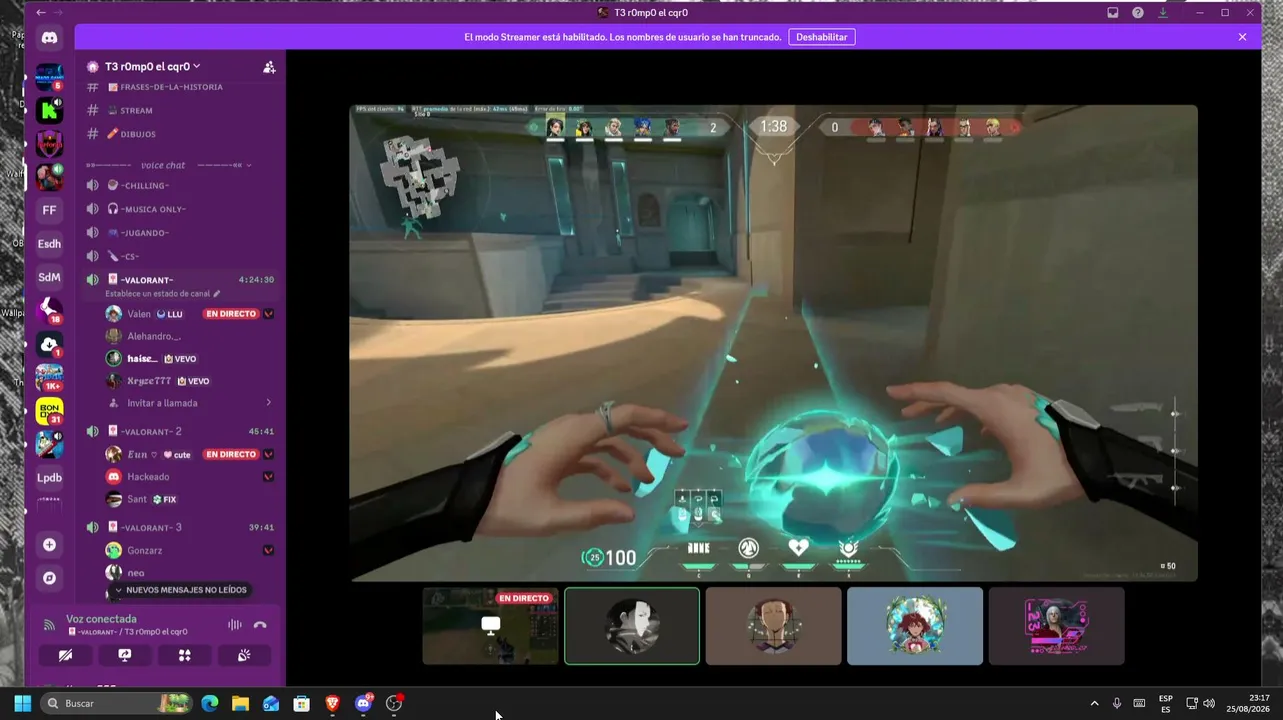Click Deshabilitar to disable Streamer mode
The image size is (1283, 720).
[x=821, y=37]
